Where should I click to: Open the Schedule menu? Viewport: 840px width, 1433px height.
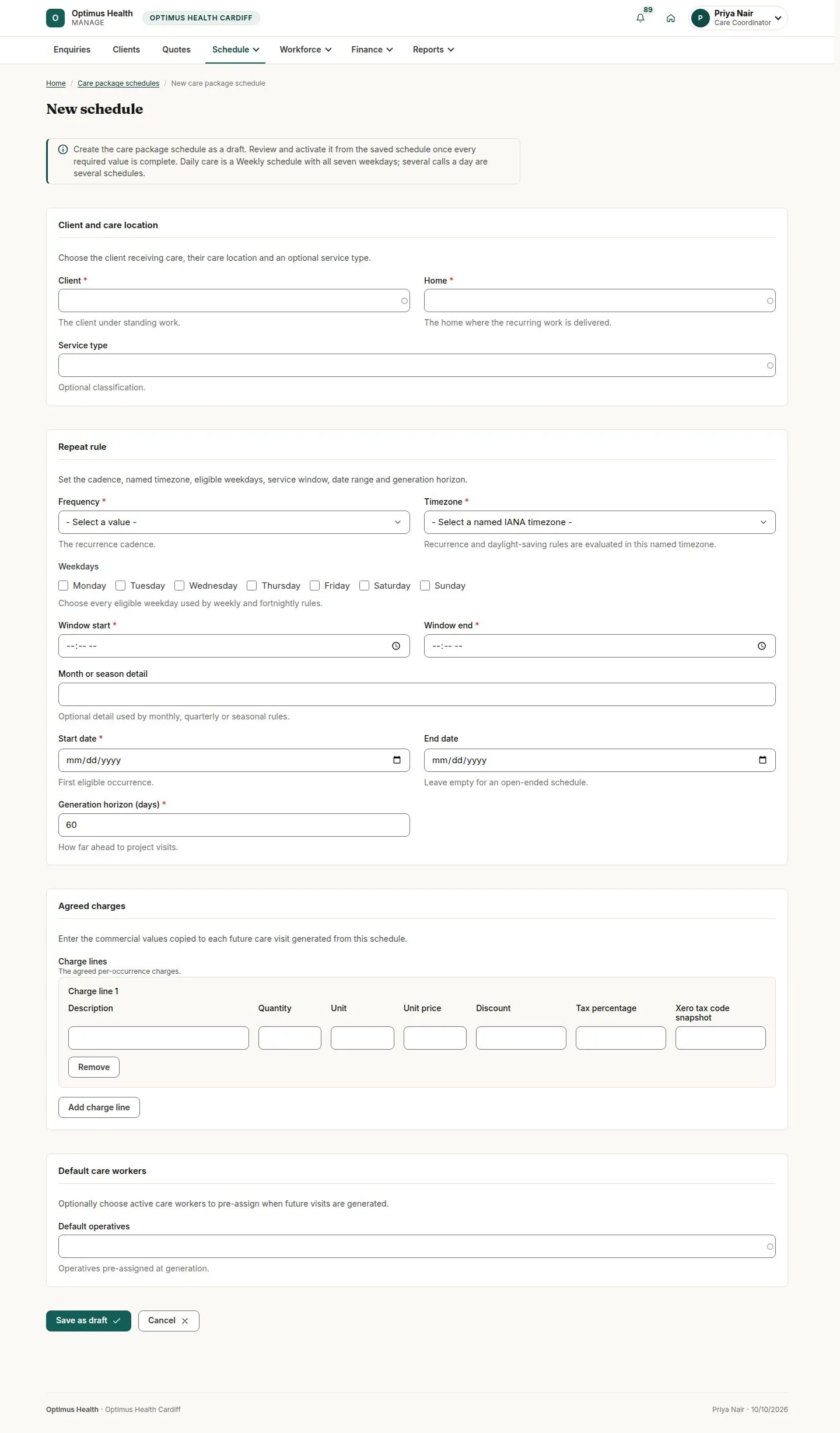click(235, 50)
